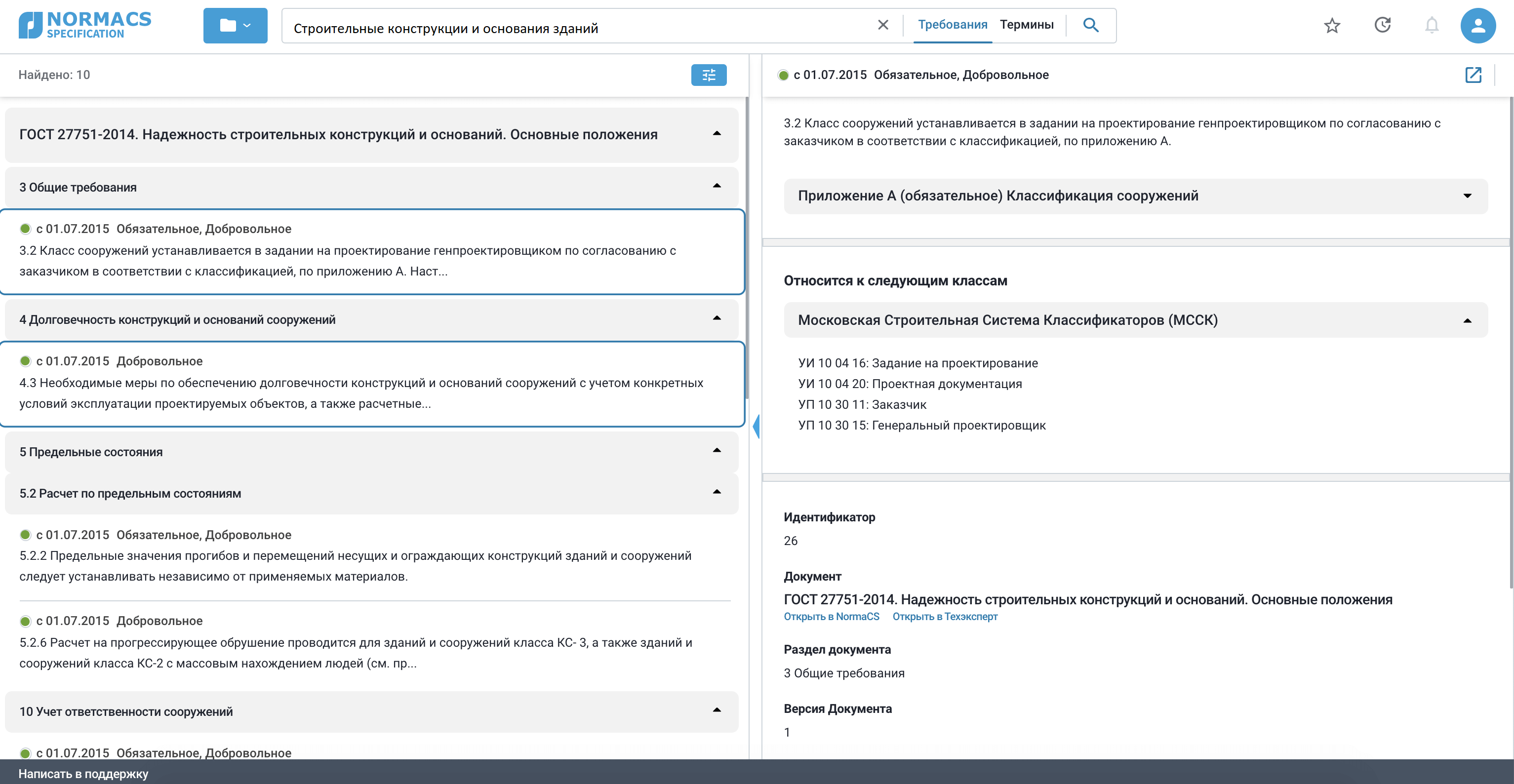
Task: Select requirement 3.2 Класс сооружений
Action: click(x=372, y=251)
